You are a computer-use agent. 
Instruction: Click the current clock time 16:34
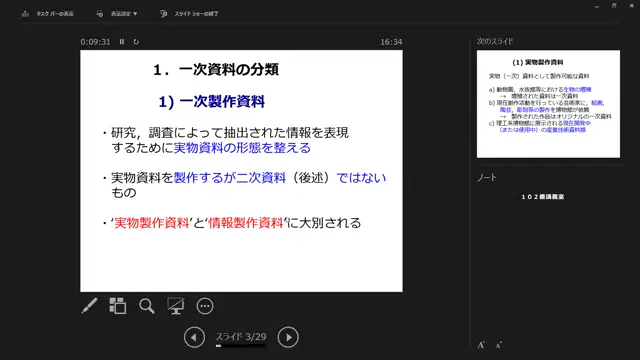point(391,42)
